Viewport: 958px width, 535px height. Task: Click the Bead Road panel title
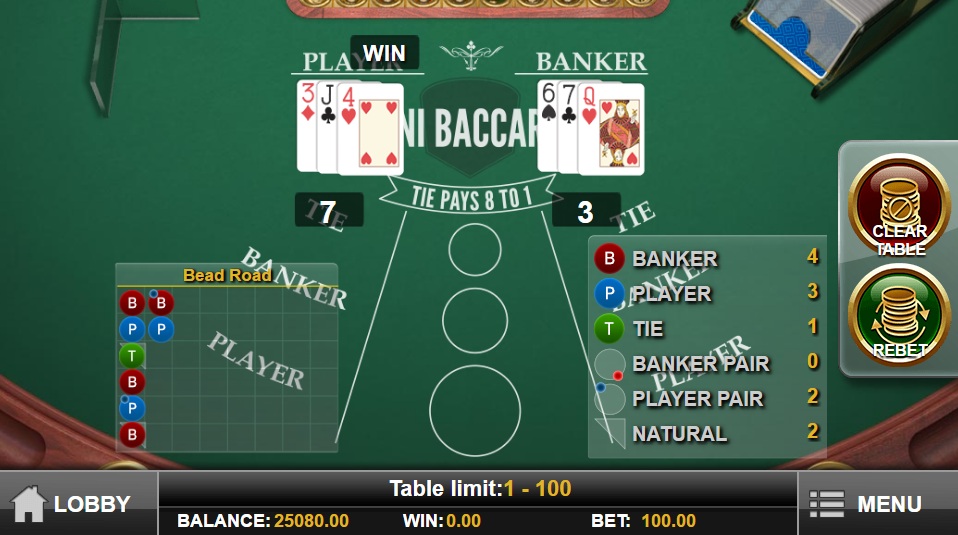point(227,275)
